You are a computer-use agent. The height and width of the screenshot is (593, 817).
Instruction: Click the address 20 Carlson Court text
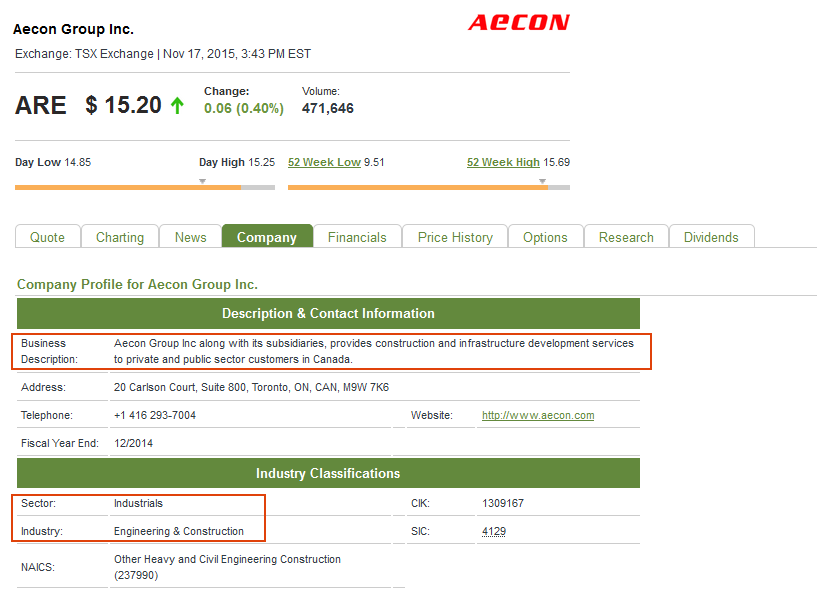[252, 387]
